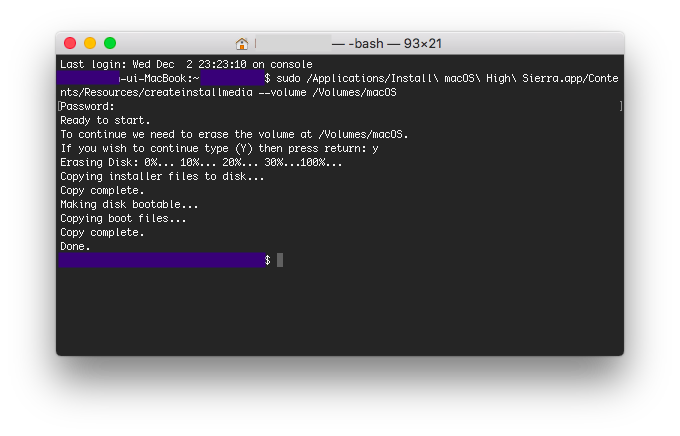Image resolution: width=680 pixels, height=436 pixels.
Task: Click 'Copying installer files to disk...' line
Action: coord(162,176)
